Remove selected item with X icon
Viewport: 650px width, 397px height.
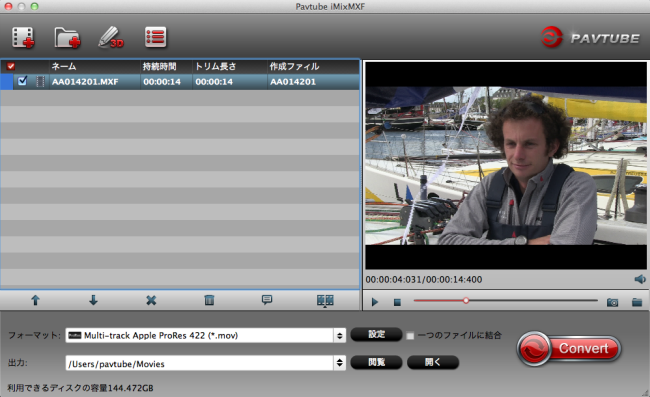coord(151,300)
